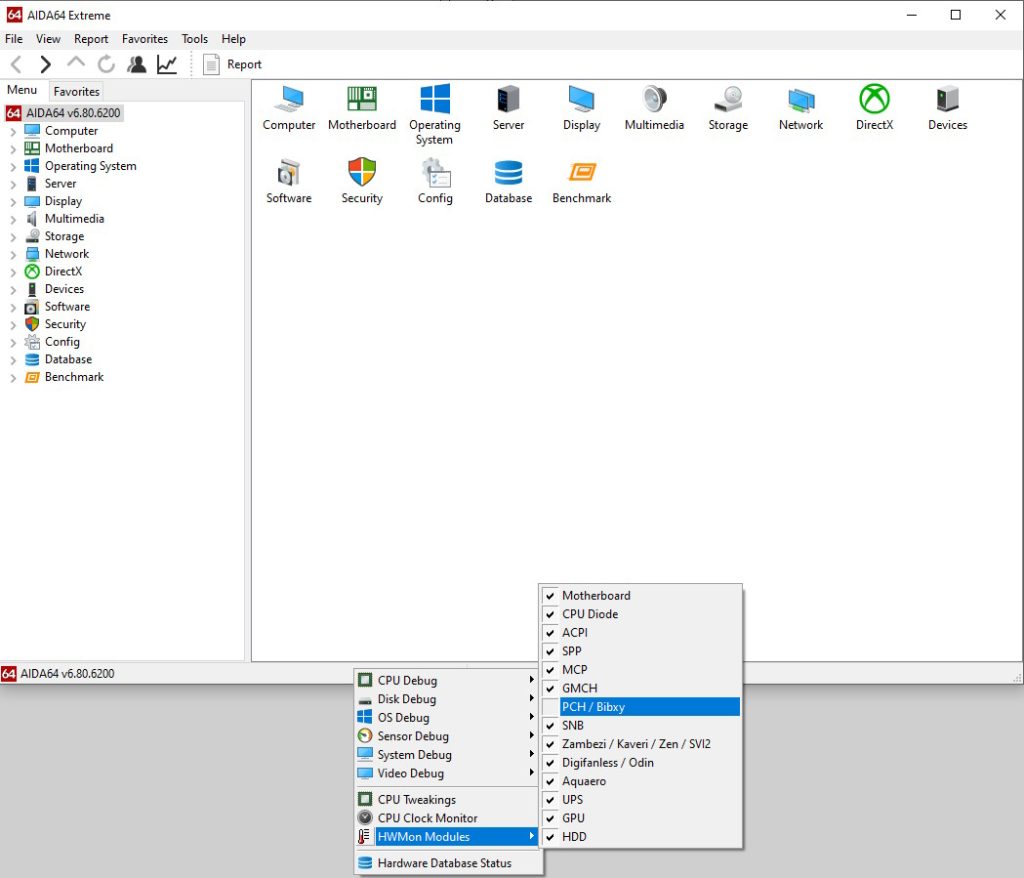
Task: Click the Security shield icon in main panel
Action: tap(362, 173)
